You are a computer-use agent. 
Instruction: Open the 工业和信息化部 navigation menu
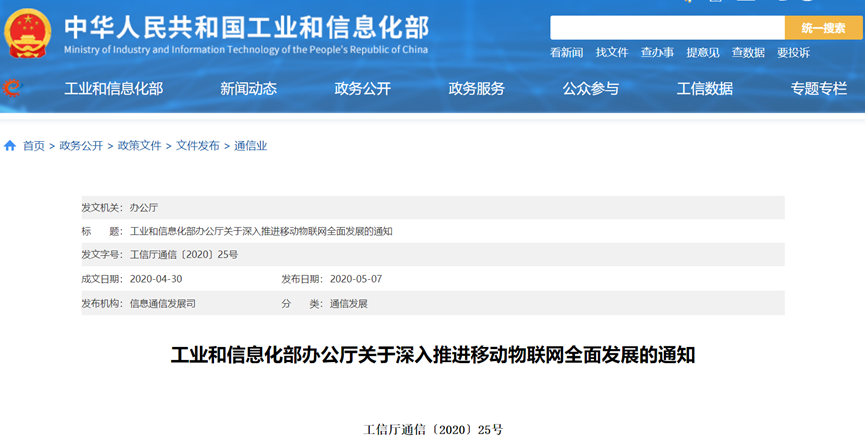(113, 89)
